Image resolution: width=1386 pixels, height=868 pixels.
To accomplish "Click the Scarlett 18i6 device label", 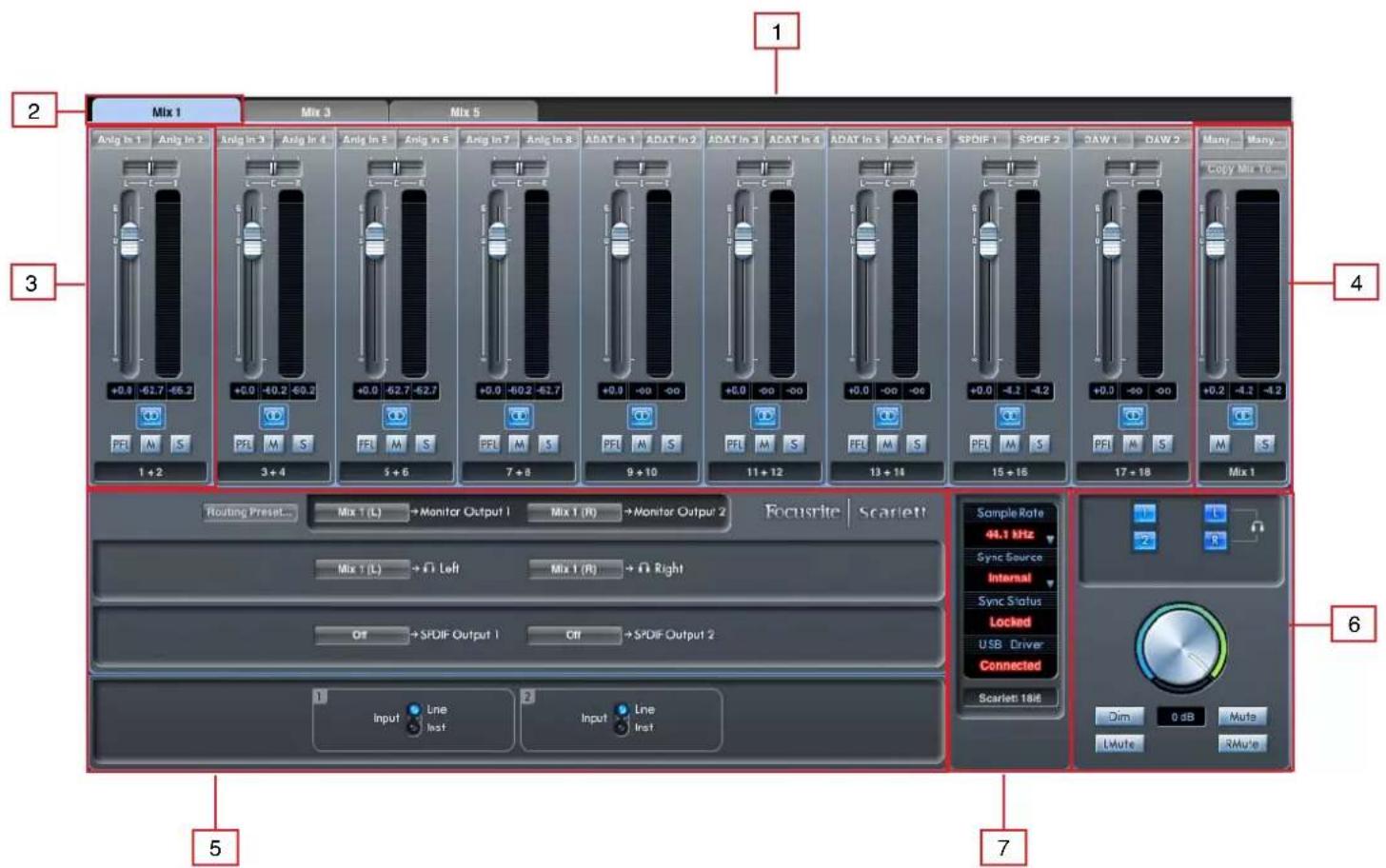I will click(x=1010, y=698).
